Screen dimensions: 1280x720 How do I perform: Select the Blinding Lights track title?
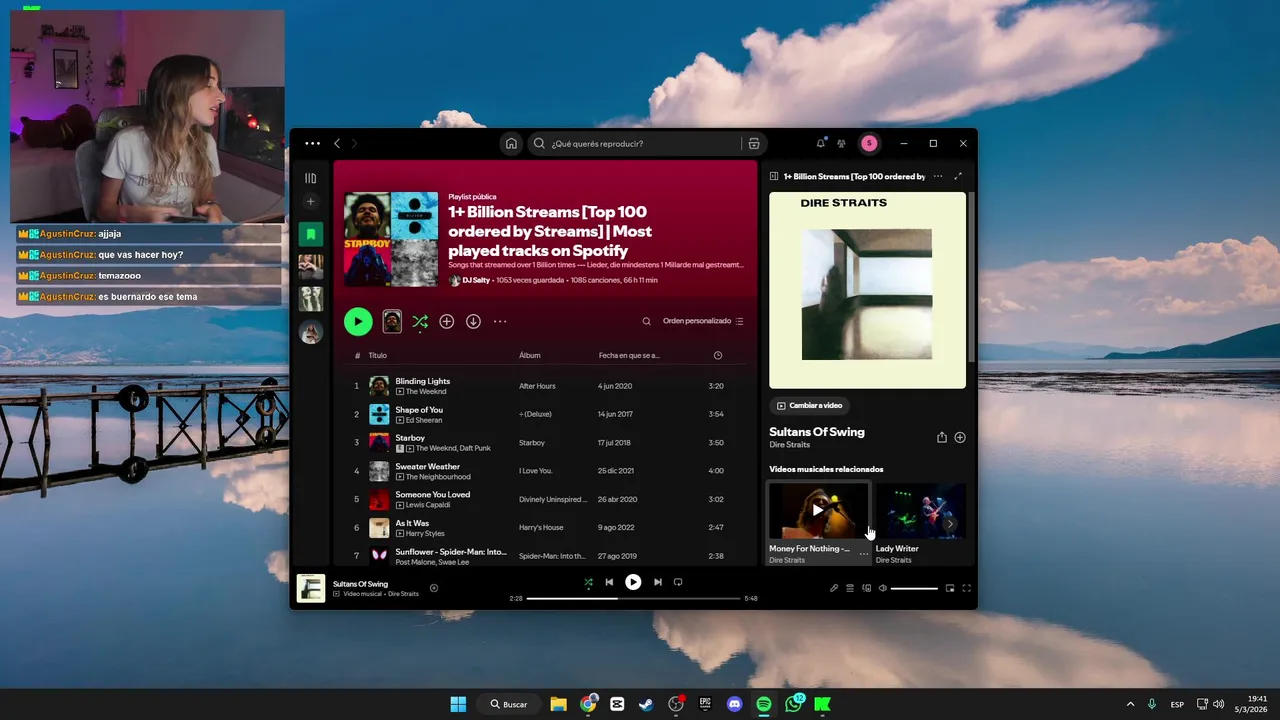pyautogui.click(x=422, y=381)
